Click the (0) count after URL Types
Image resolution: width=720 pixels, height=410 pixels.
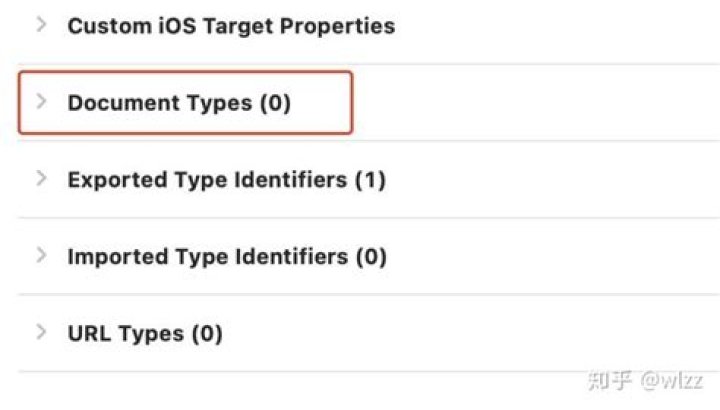(207, 334)
